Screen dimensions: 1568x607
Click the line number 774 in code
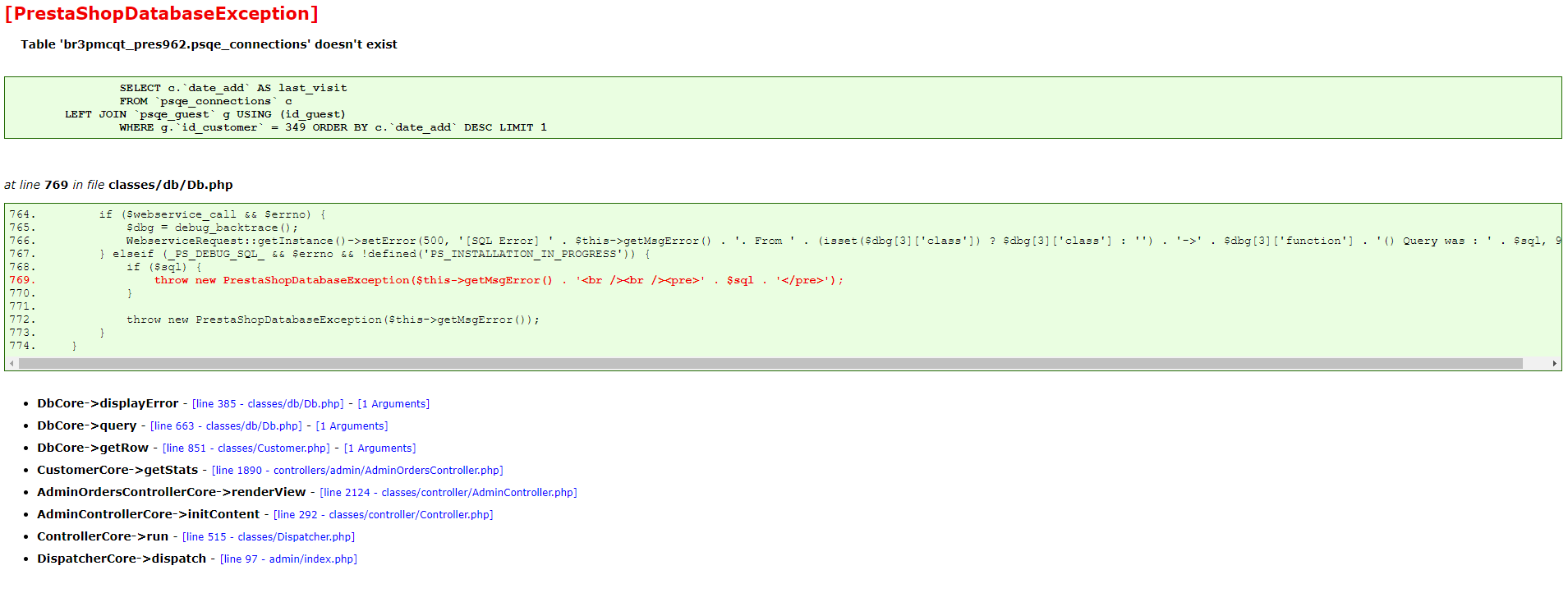[22, 346]
